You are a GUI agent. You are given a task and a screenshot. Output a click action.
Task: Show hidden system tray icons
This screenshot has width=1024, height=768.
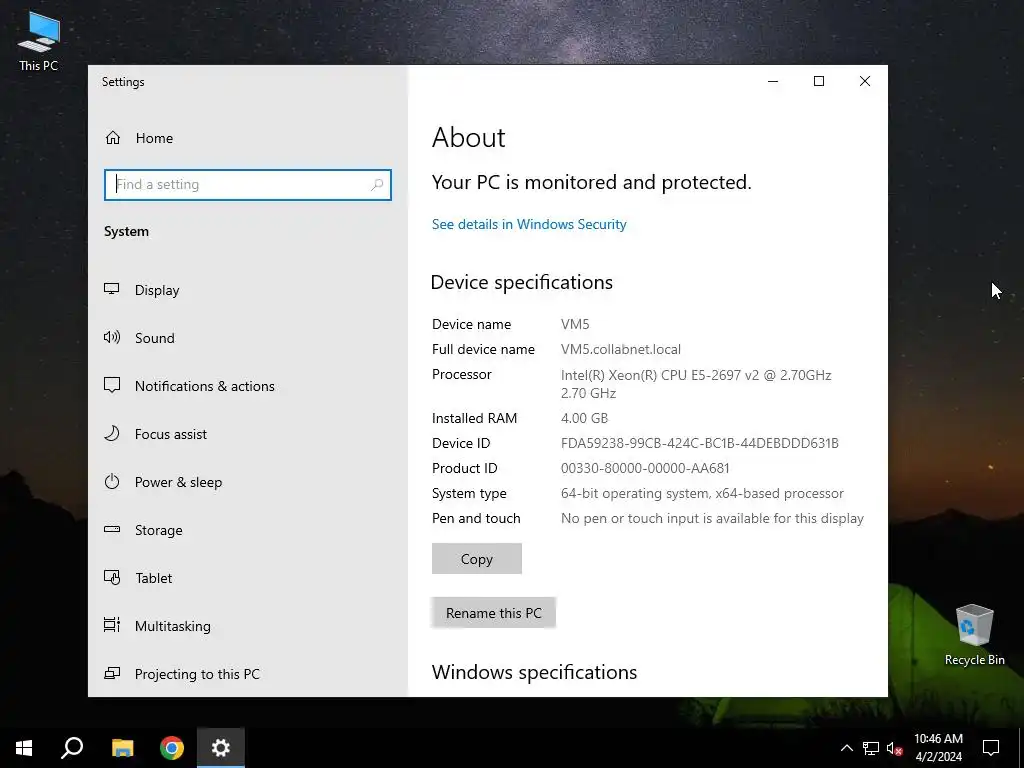point(846,748)
